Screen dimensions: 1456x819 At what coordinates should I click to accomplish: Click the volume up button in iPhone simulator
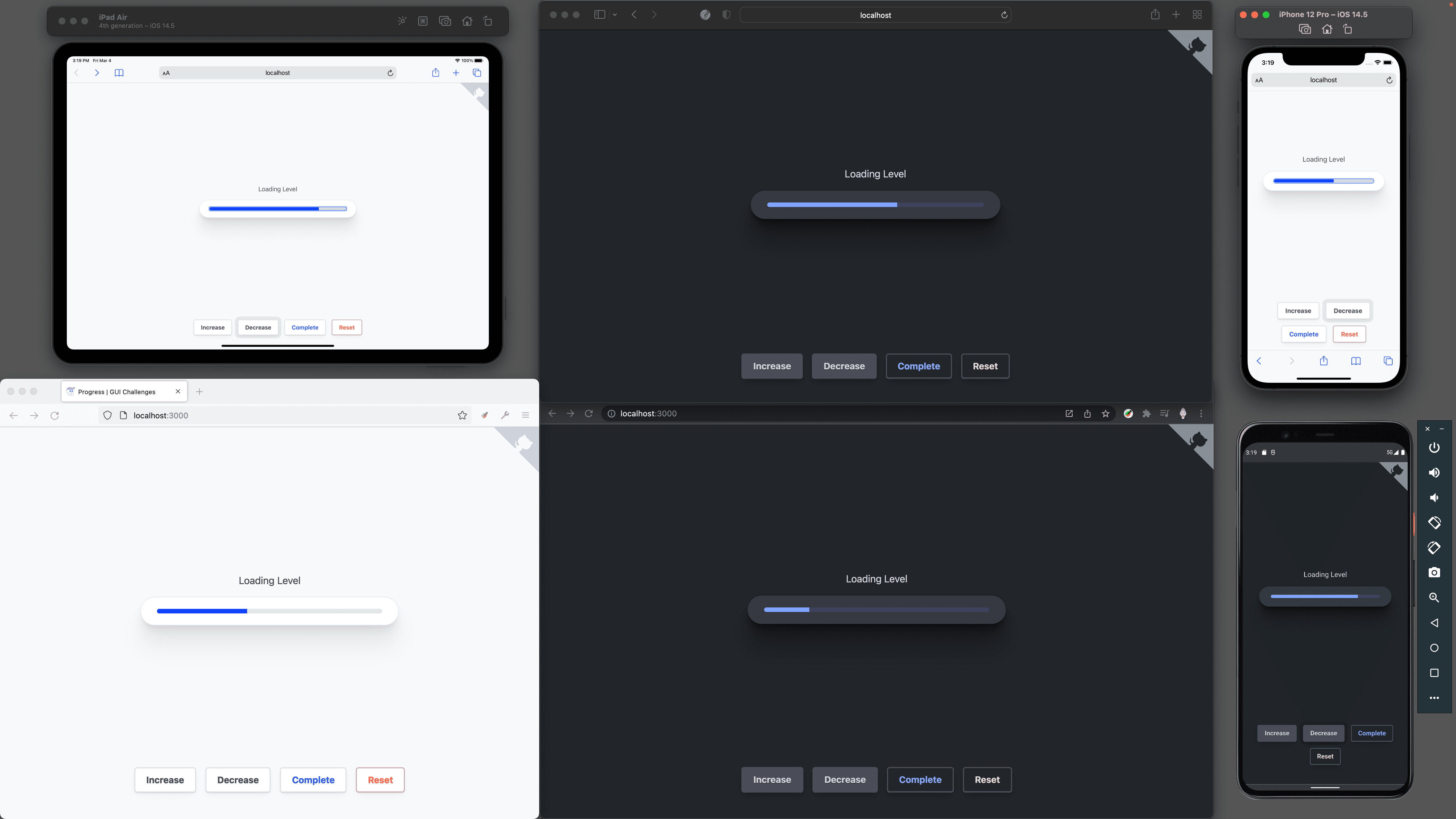pyautogui.click(x=1434, y=473)
